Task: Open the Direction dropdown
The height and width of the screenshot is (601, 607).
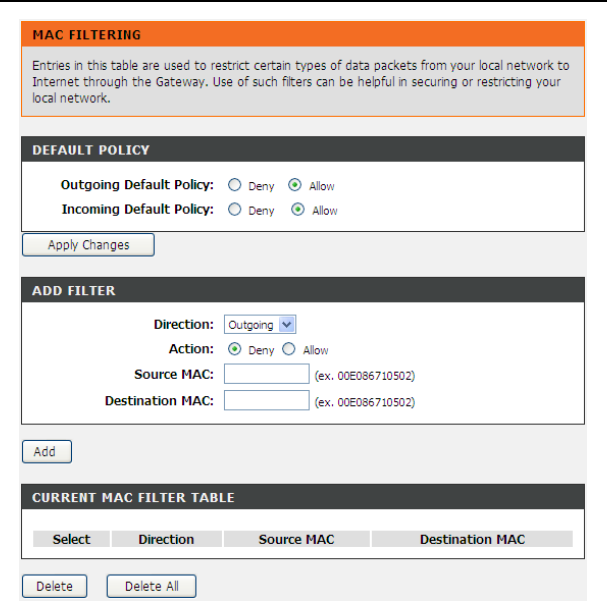Action: pyautogui.click(x=260, y=324)
